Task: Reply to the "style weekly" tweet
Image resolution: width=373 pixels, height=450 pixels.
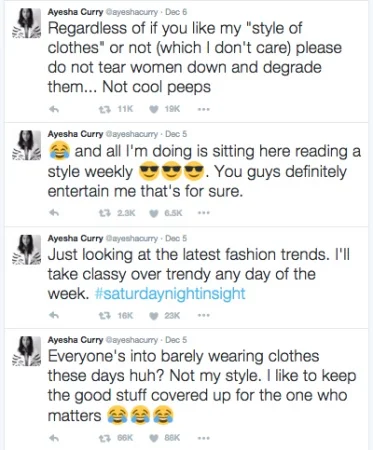Action: coord(54,213)
